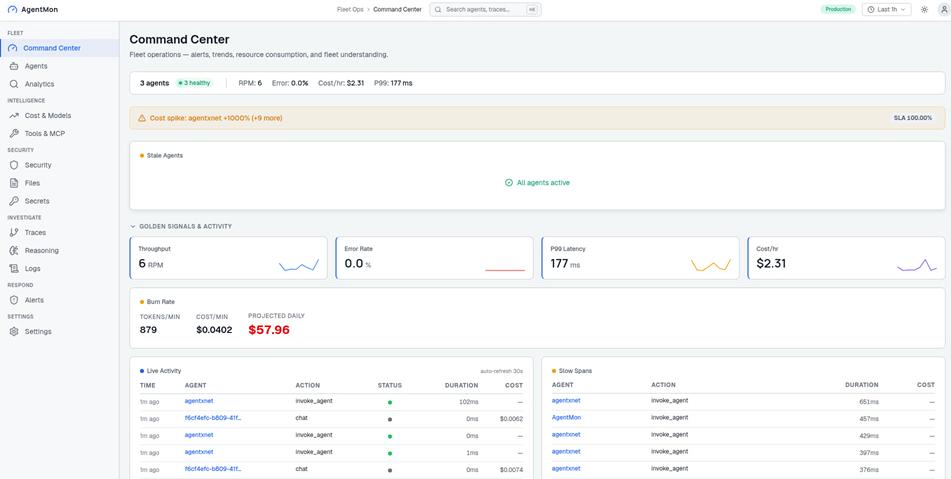Image resolution: width=951 pixels, height=479 pixels.
Task: Toggle the light/dark theme sun icon
Action: click(x=924, y=9)
